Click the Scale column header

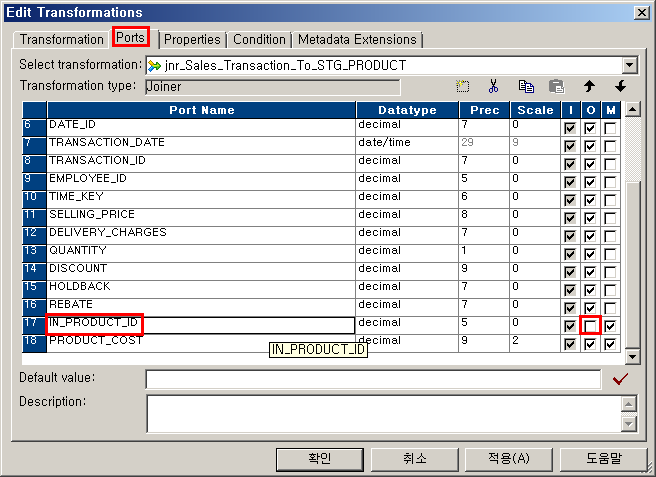tap(535, 110)
